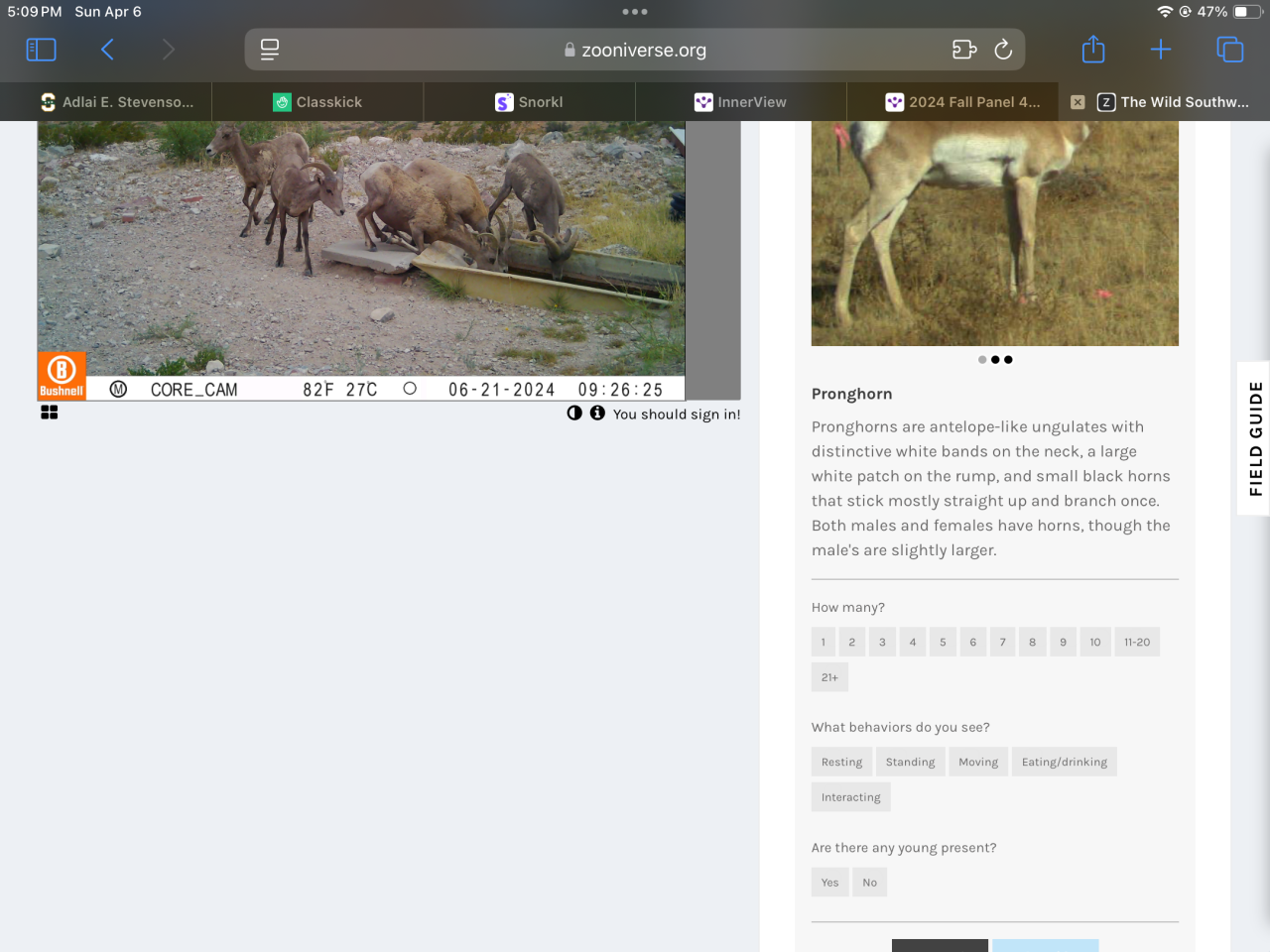The image size is (1270, 952).
Task: Toggle image invert contrast icon
Action: click(x=574, y=413)
